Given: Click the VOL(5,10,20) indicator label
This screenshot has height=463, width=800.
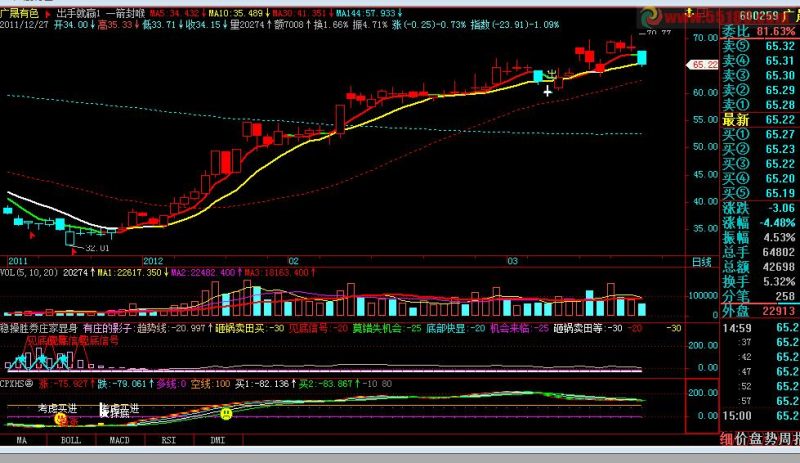Looking at the screenshot, I should [29, 273].
